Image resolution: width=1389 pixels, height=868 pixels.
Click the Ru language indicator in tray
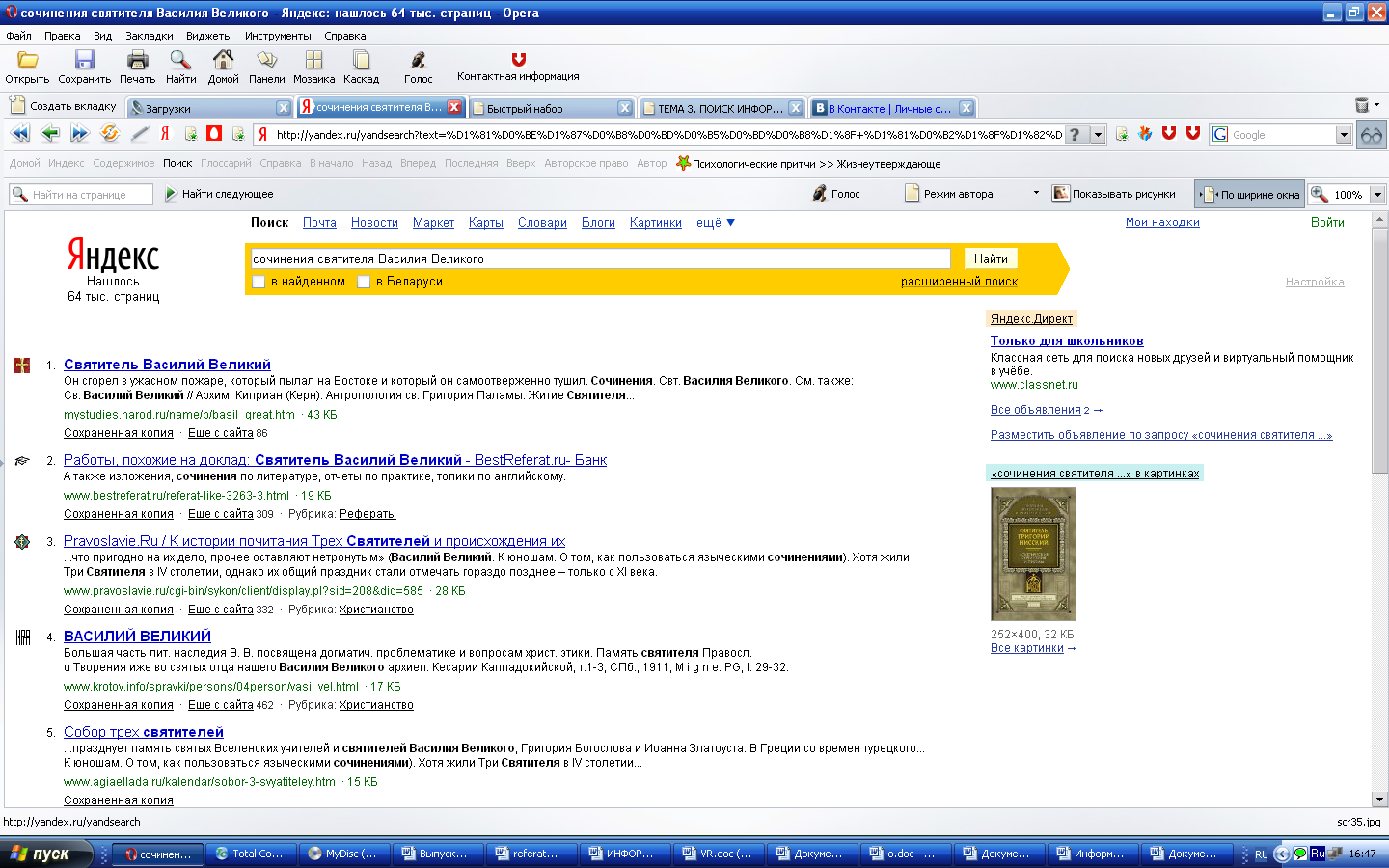pyautogui.click(x=1318, y=854)
